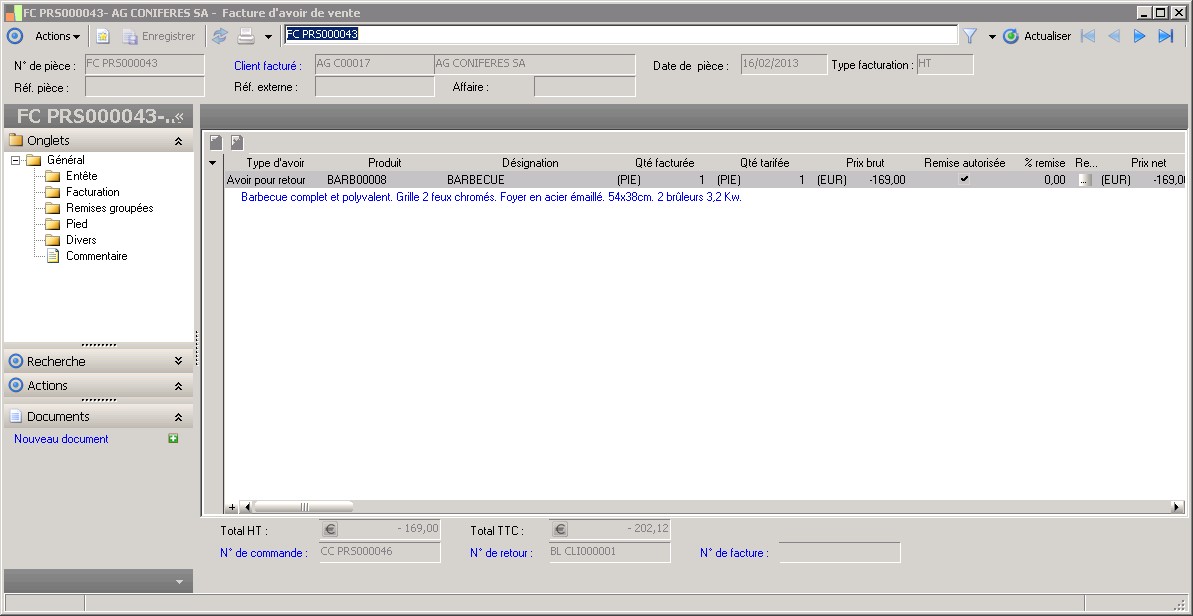
Task: Go to first record navigation arrow
Action: pos(1088,36)
